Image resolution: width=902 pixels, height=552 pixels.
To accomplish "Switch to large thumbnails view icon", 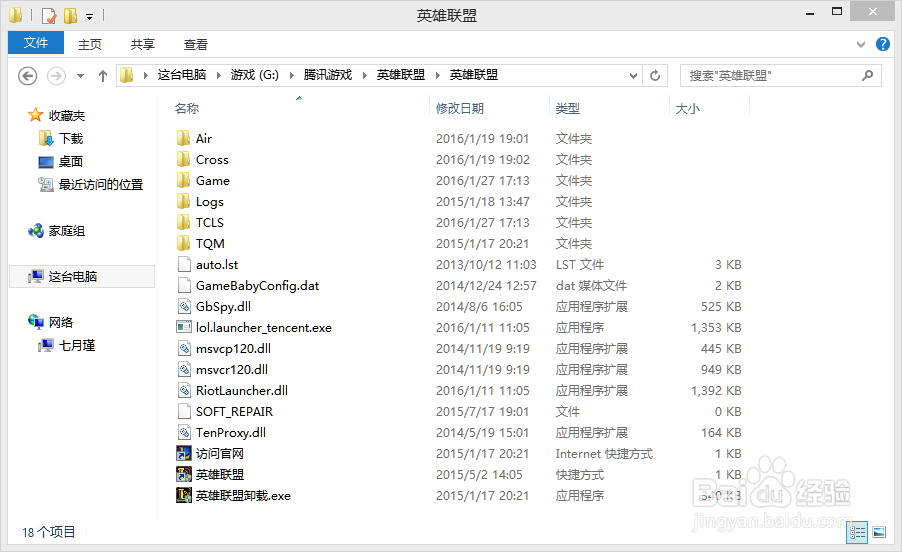I will coord(879,532).
